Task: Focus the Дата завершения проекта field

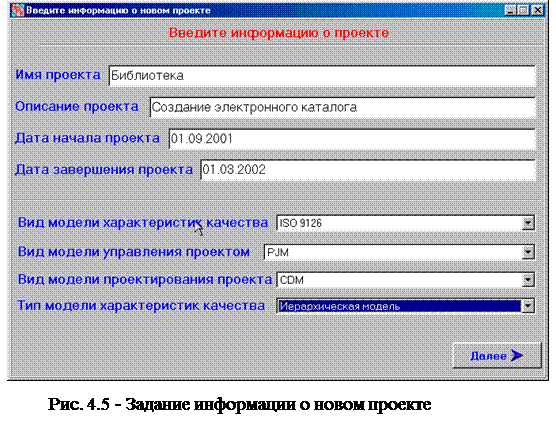Action: 368,170
